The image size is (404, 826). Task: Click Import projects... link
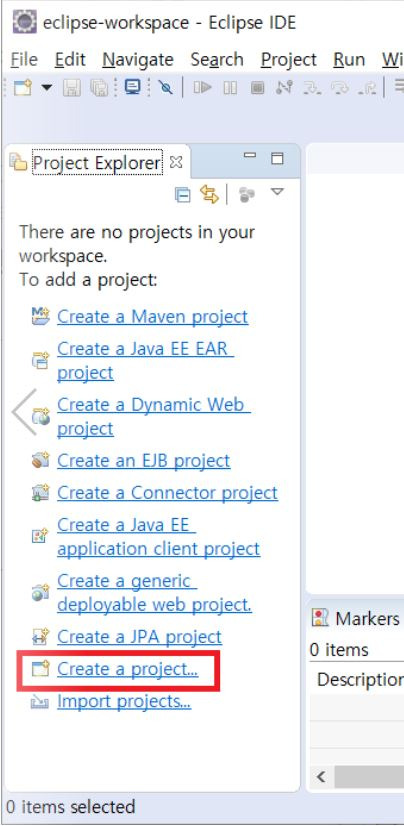pyautogui.click(x=124, y=701)
